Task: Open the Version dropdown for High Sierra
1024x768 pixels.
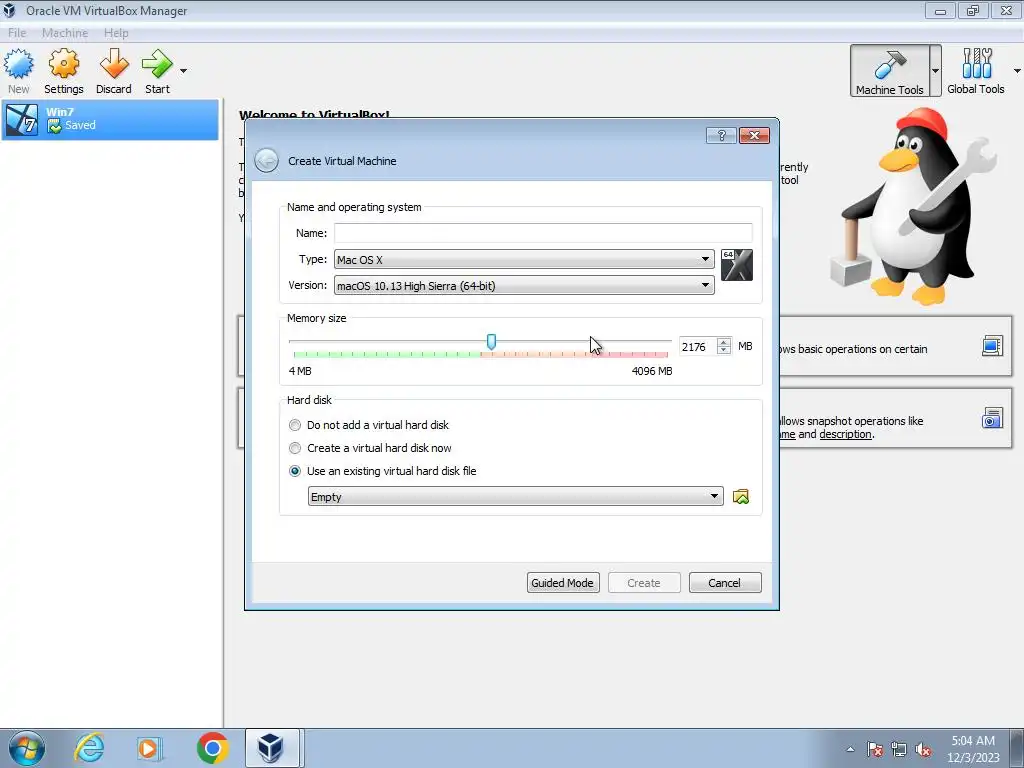Action: [x=524, y=285]
